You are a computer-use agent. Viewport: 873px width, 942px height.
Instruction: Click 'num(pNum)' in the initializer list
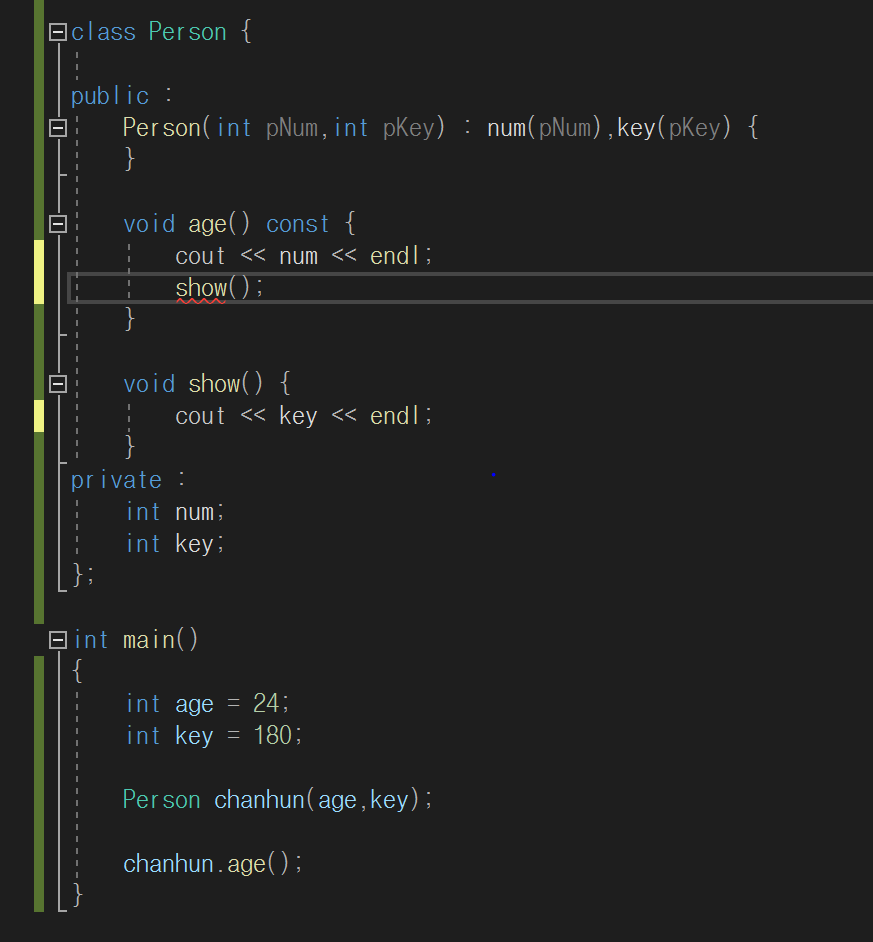tap(544, 128)
